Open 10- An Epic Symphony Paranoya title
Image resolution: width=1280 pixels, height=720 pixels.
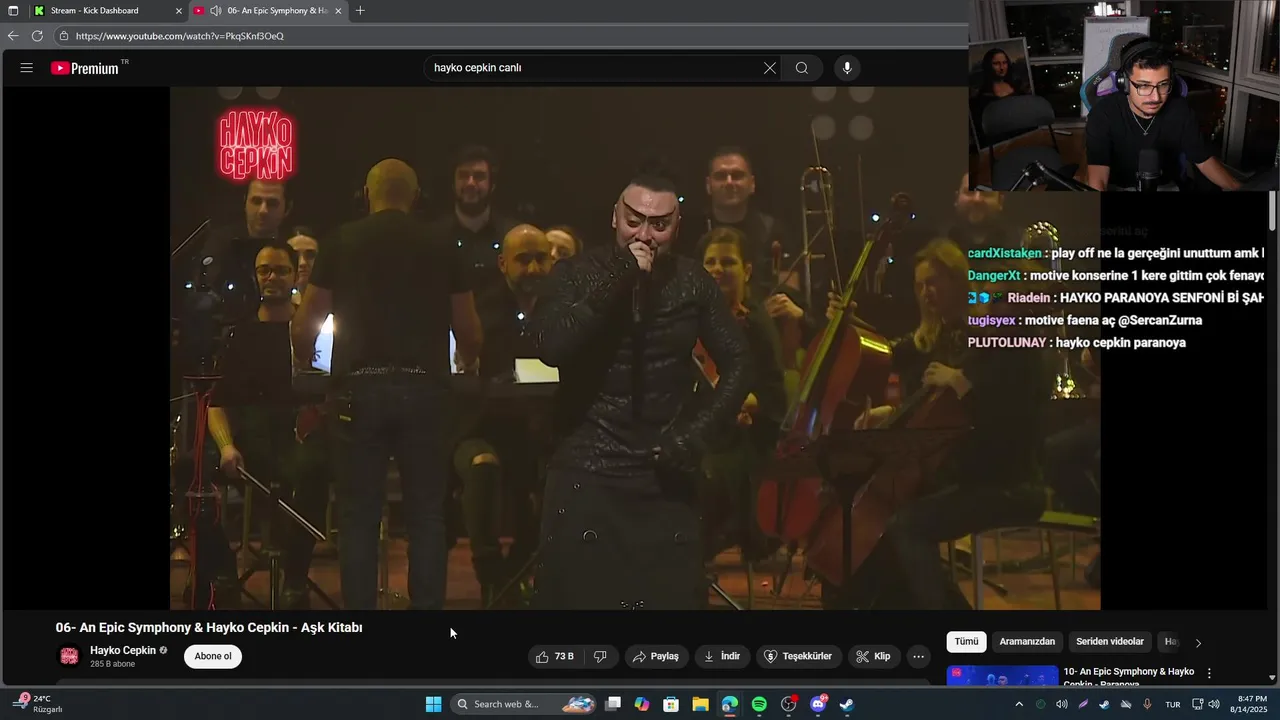1129,678
